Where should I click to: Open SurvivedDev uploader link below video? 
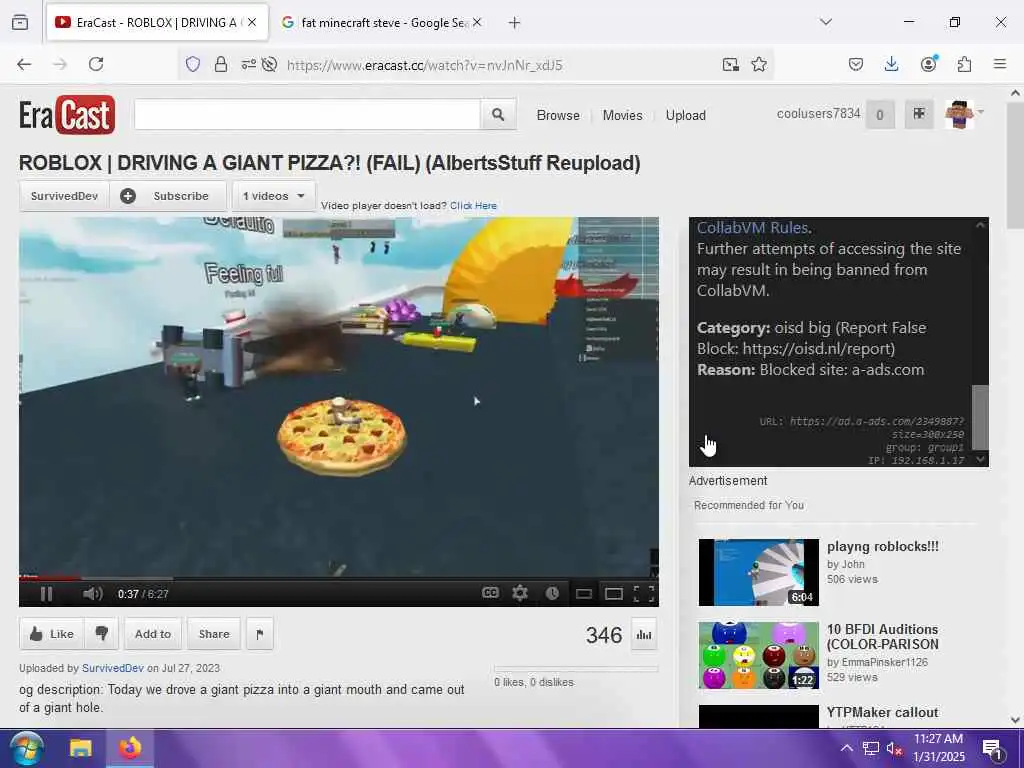(x=112, y=668)
